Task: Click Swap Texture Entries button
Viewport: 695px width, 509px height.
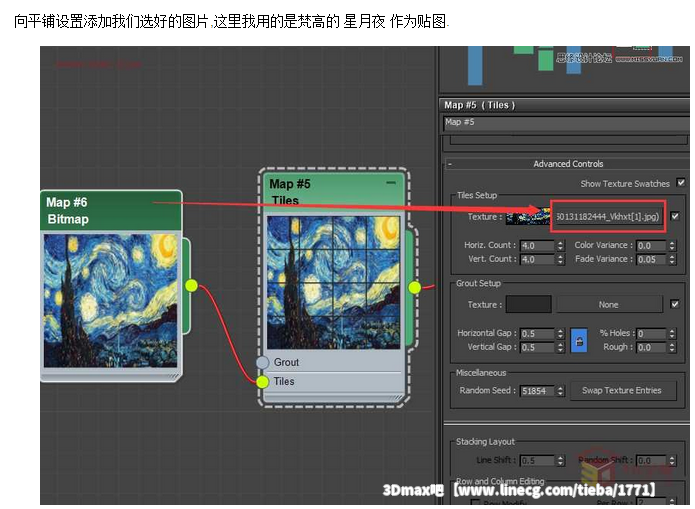Action: pyautogui.click(x=622, y=391)
